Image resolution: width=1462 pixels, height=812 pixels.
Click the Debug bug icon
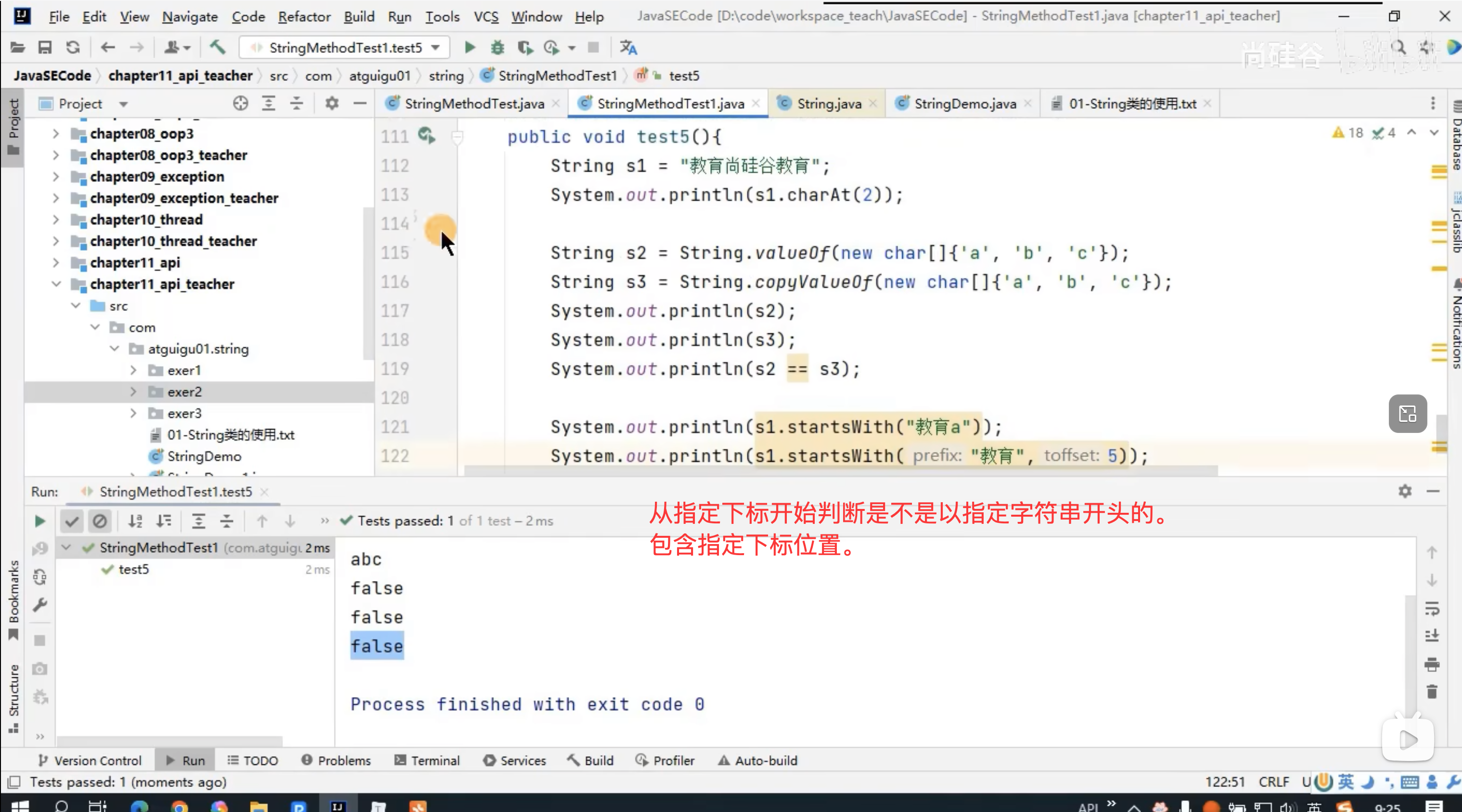(497, 48)
